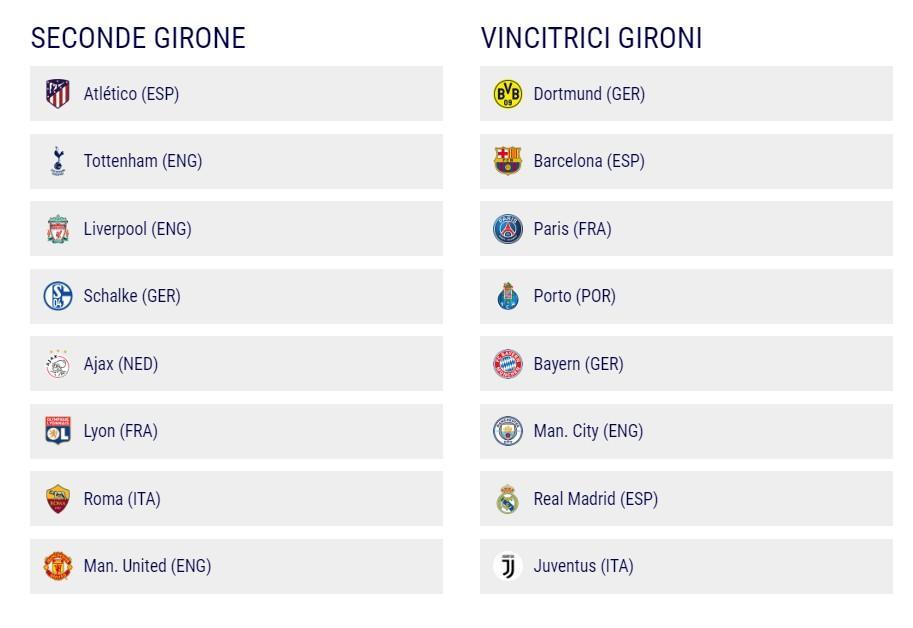
Task: Select the Borussia Dortmund BVB logo
Action: pos(508,94)
